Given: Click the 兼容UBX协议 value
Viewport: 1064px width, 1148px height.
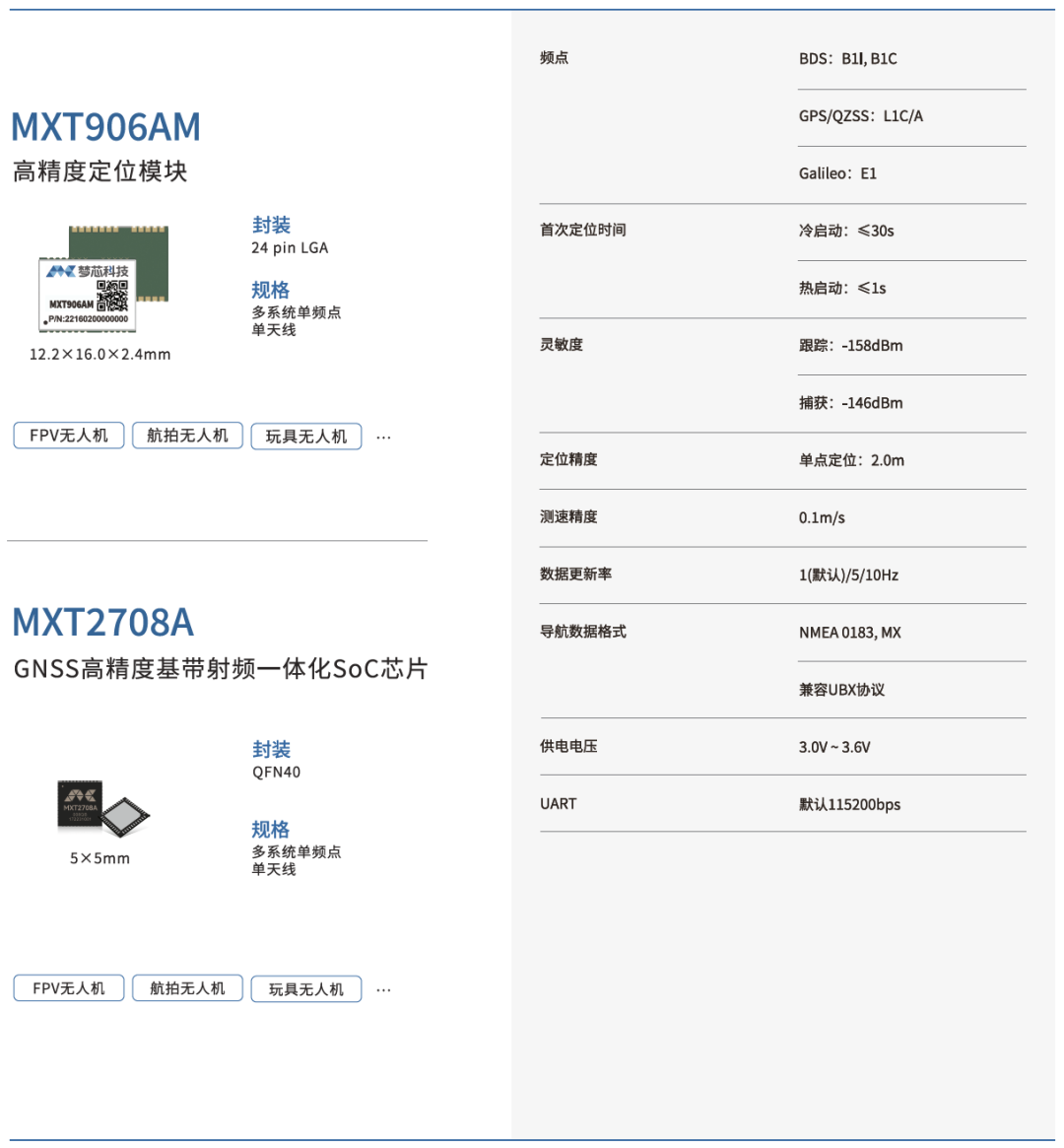Looking at the screenshot, I should click(842, 690).
